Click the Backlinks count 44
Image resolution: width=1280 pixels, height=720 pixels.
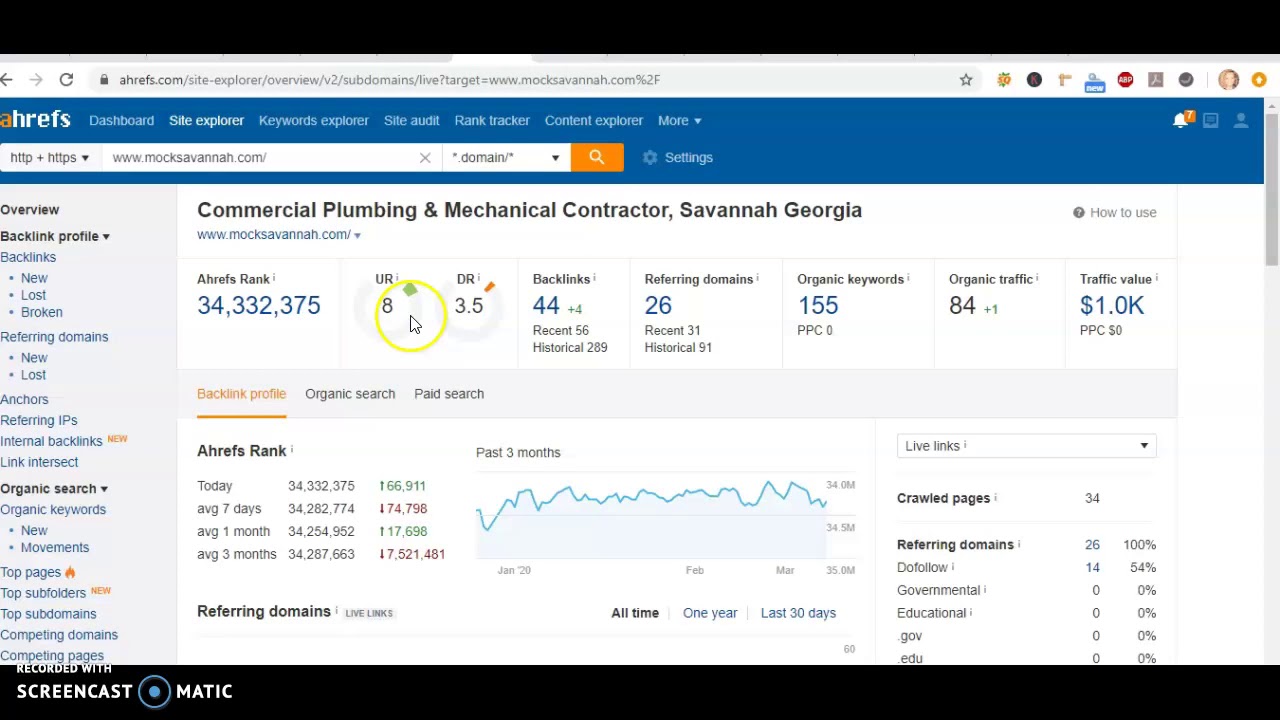coord(546,306)
